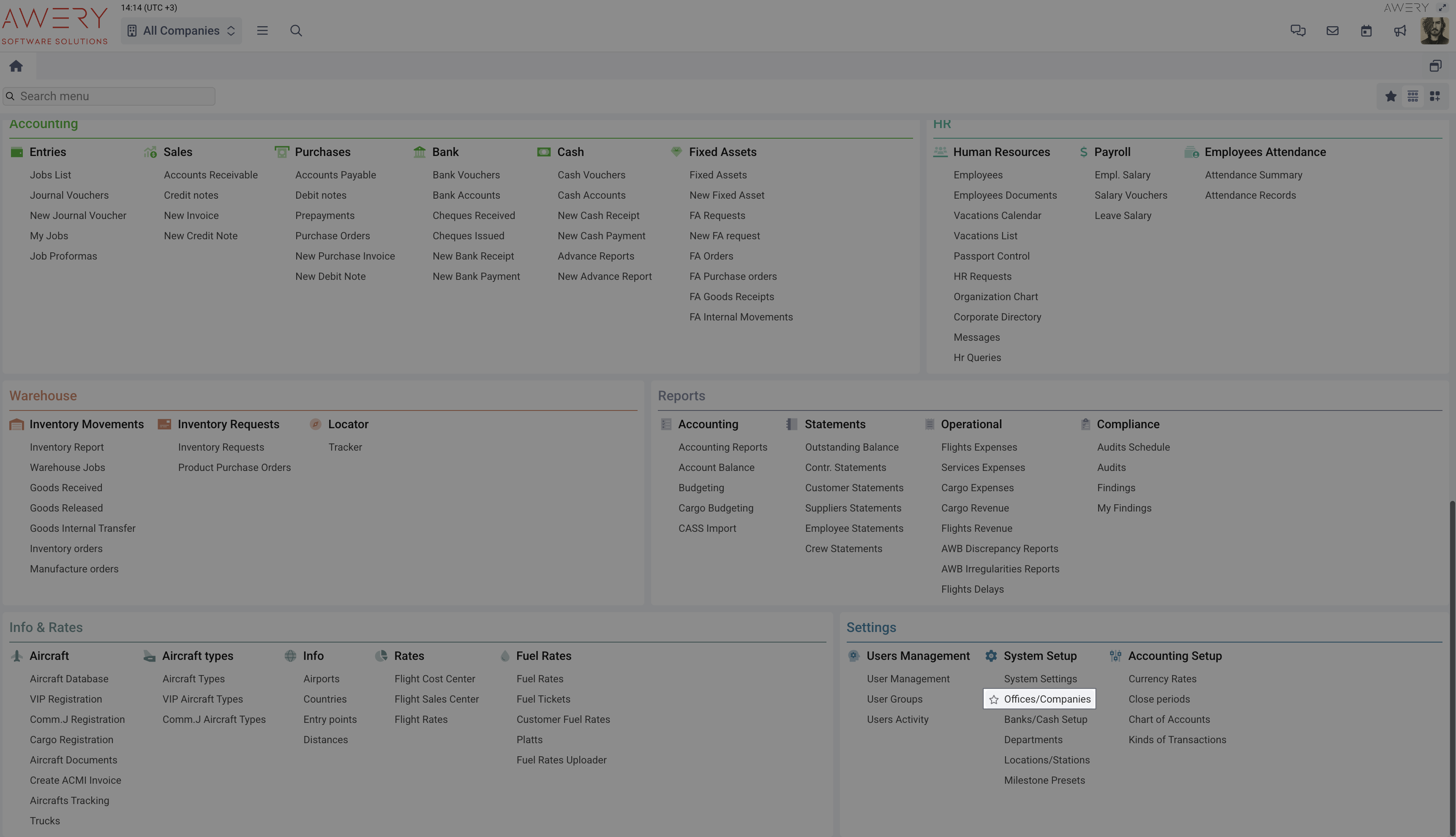1456x837 pixels.
Task: Click the home icon tab
Action: (16, 66)
